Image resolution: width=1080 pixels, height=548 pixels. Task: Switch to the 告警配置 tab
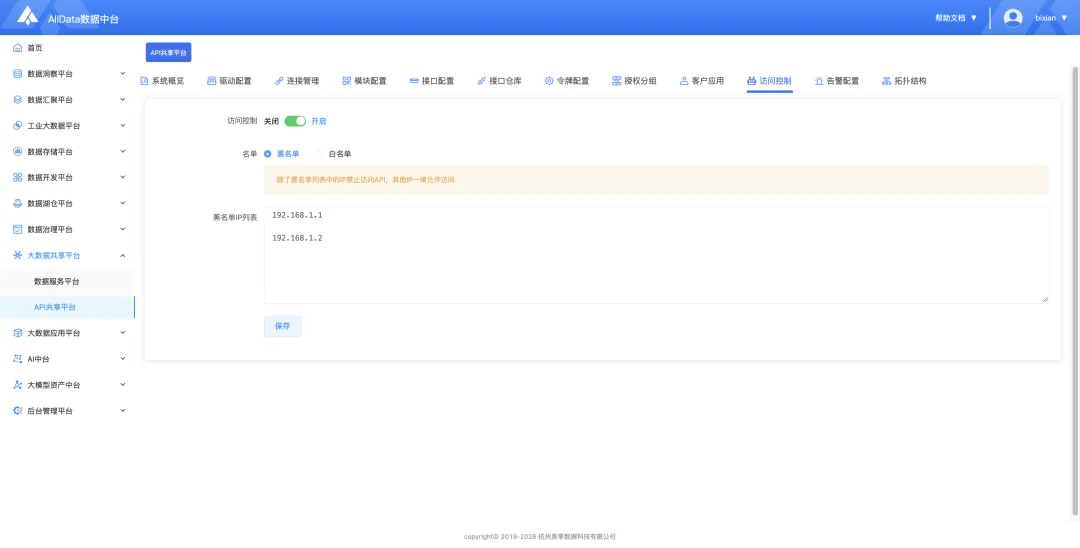point(837,81)
